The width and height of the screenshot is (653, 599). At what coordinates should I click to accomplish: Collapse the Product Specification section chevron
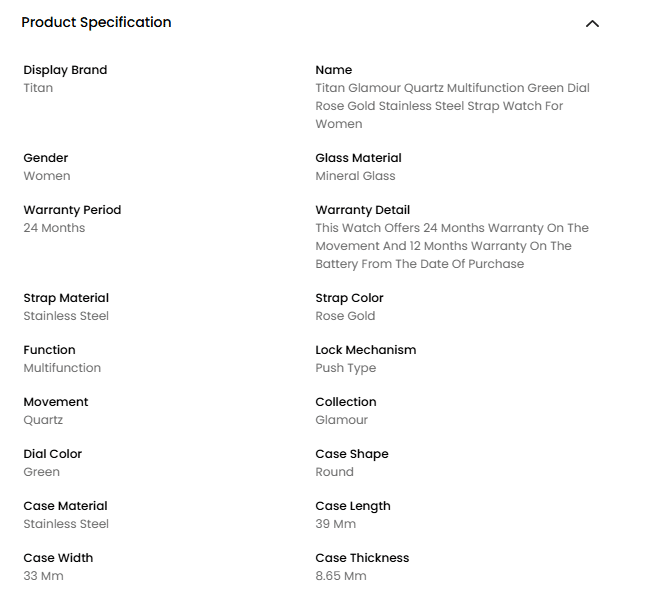tap(592, 23)
